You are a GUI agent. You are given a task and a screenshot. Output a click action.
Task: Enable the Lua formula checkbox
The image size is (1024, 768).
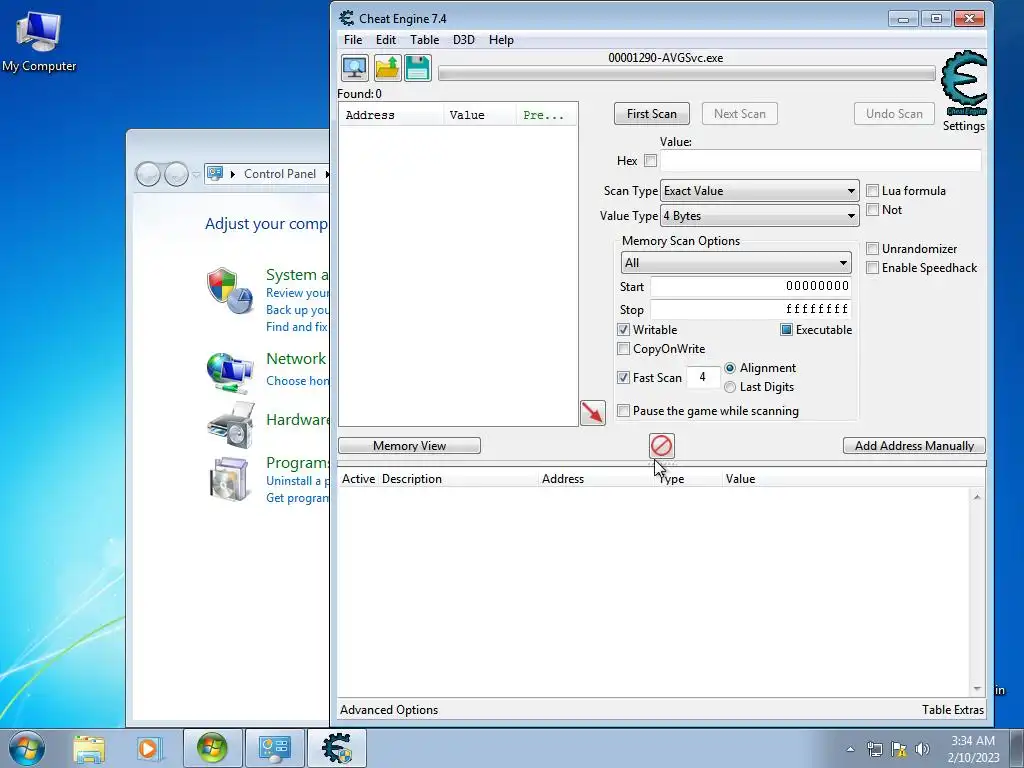pyautogui.click(x=872, y=191)
